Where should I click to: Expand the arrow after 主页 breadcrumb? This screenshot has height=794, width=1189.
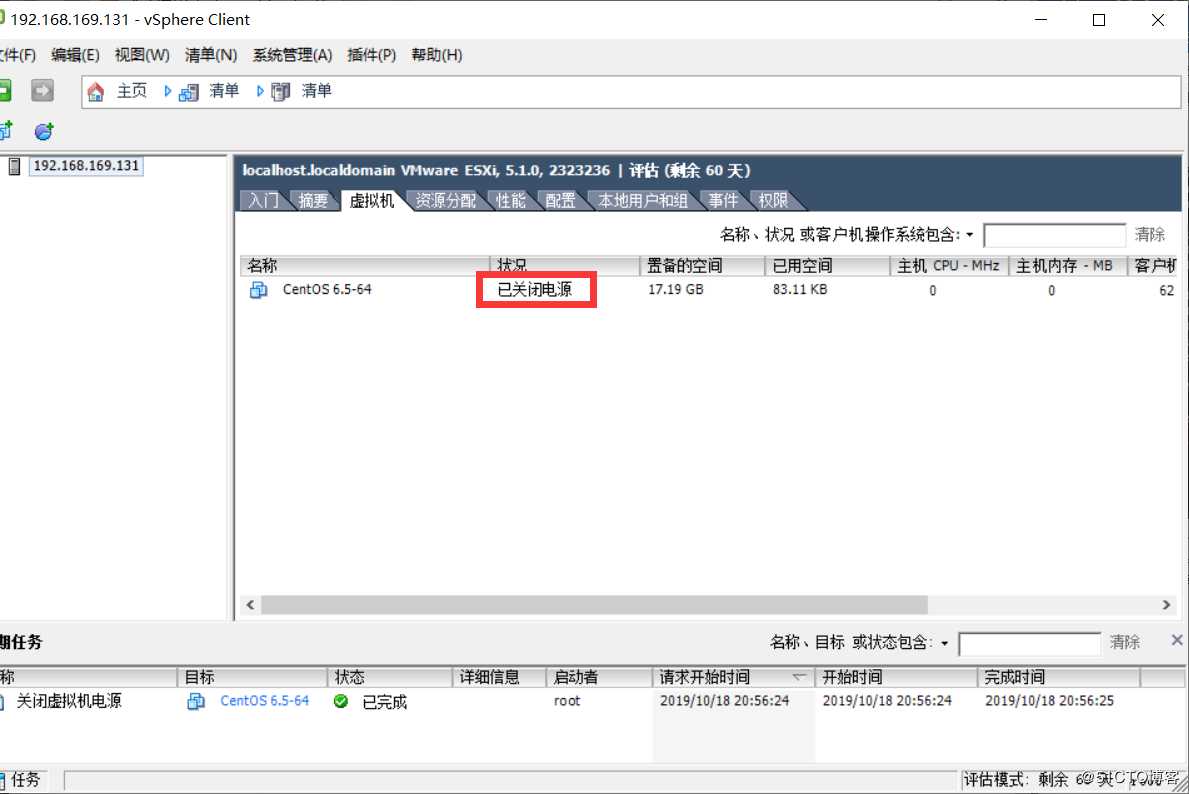(x=167, y=91)
